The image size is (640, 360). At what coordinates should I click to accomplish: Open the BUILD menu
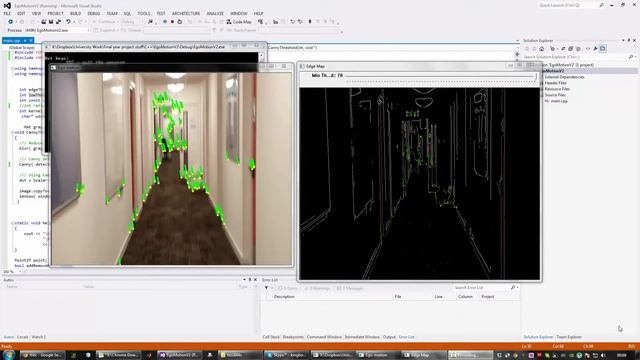point(76,13)
